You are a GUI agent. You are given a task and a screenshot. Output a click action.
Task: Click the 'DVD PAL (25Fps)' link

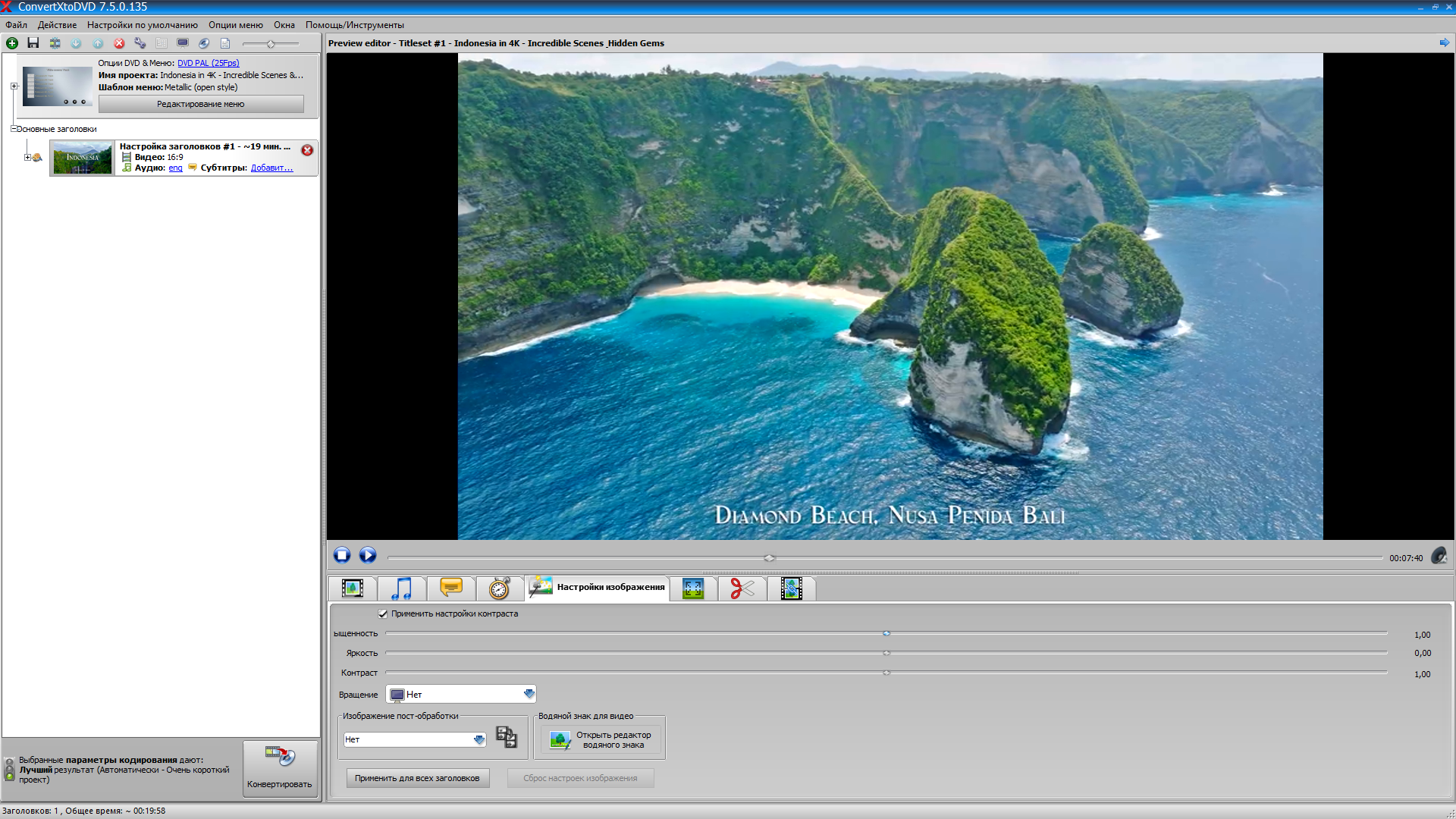click(209, 63)
